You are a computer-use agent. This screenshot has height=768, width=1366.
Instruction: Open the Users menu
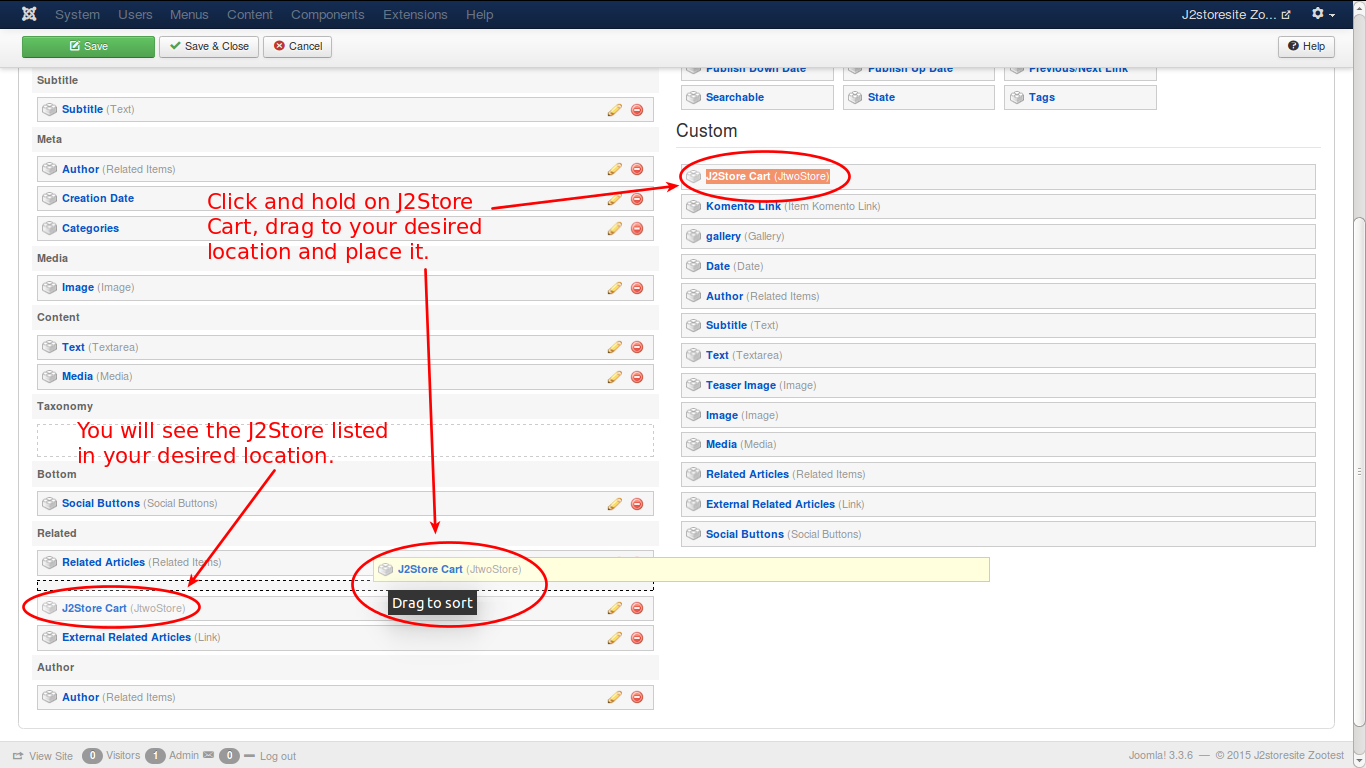coord(135,15)
